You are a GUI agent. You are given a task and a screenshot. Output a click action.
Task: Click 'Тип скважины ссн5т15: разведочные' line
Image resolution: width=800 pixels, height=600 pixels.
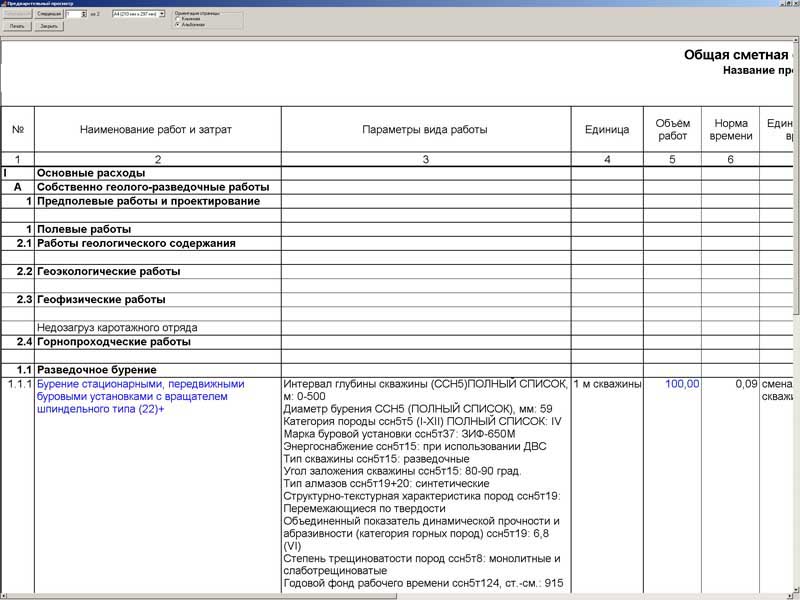tap(376, 459)
